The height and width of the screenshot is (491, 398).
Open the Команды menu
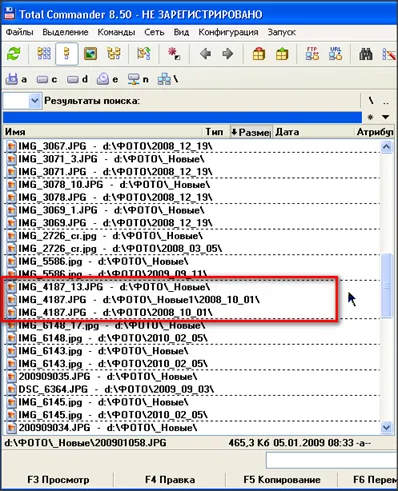point(116,32)
